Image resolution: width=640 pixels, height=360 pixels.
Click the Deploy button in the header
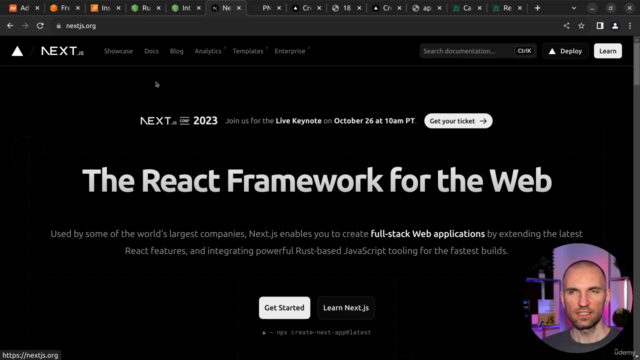(x=565, y=51)
